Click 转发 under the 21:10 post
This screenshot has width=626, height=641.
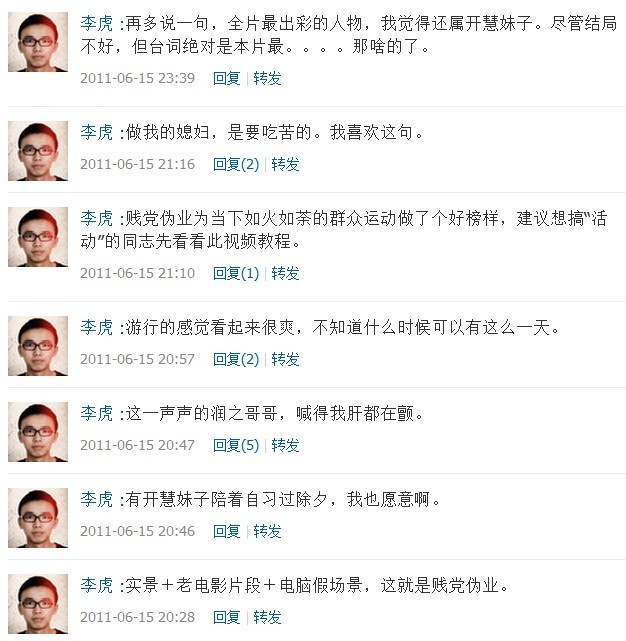coord(285,273)
